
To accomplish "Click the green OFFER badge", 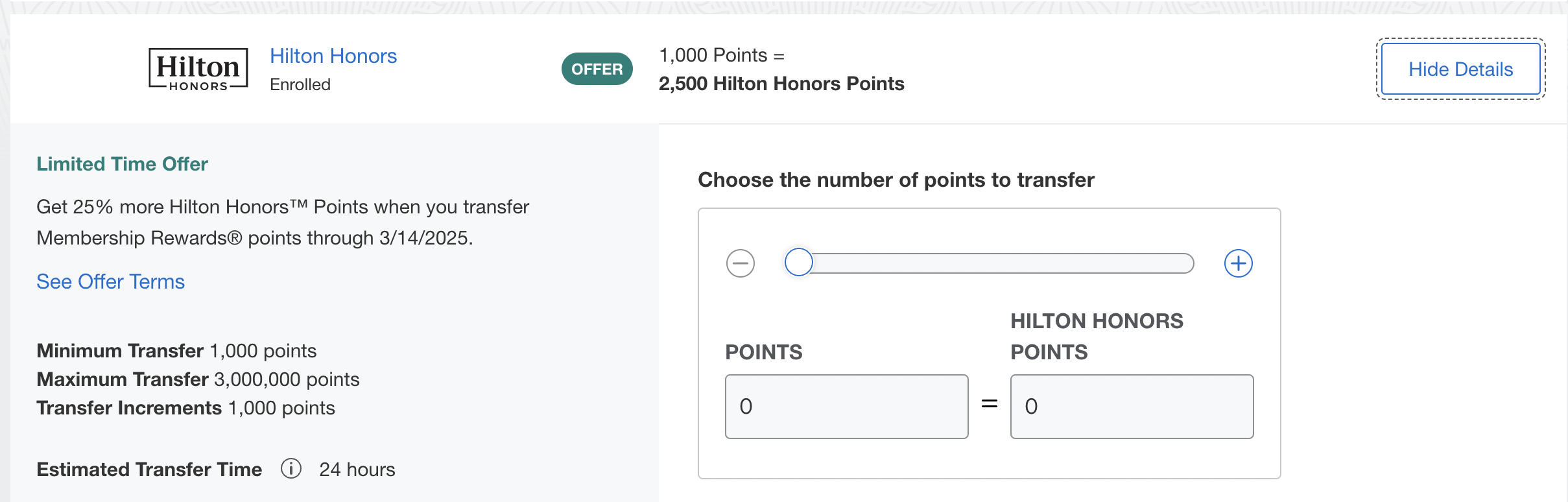I will (x=597, y=69).
